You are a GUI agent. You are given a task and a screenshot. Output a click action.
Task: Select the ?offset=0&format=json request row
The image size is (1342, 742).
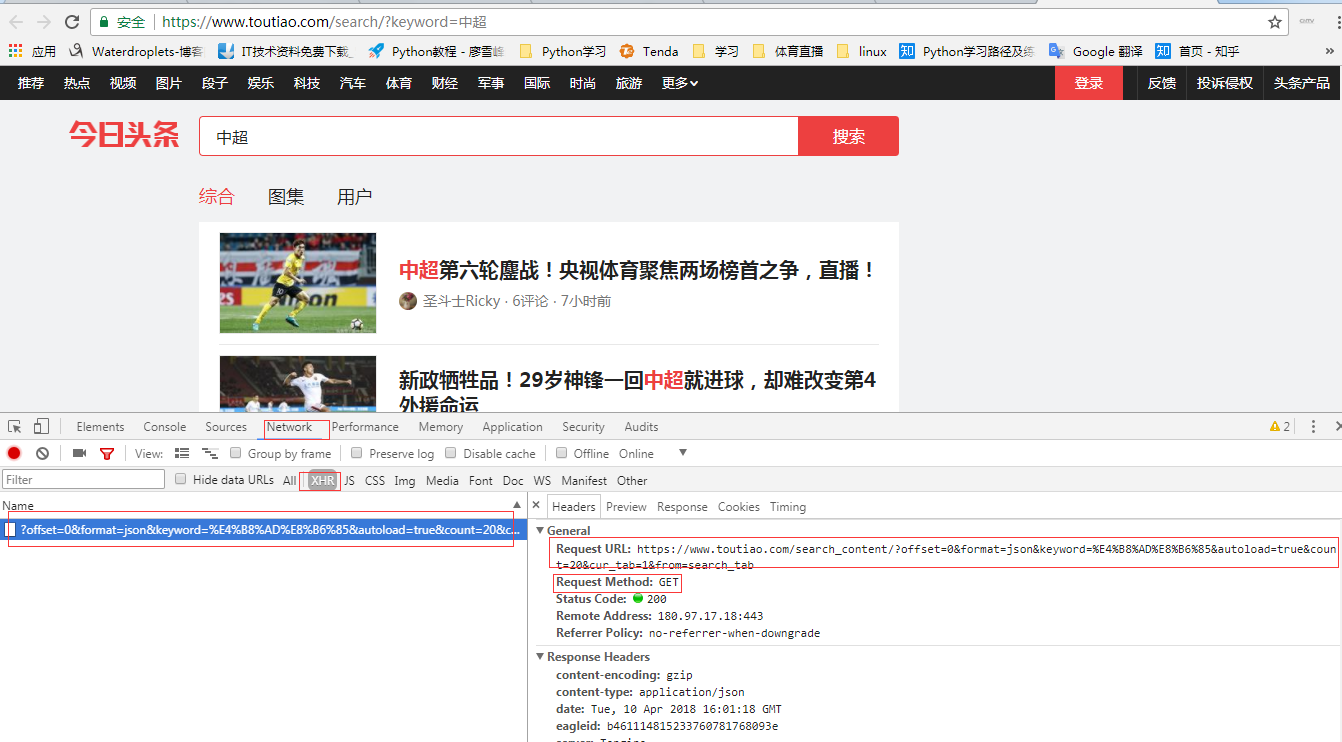point(264,529)
